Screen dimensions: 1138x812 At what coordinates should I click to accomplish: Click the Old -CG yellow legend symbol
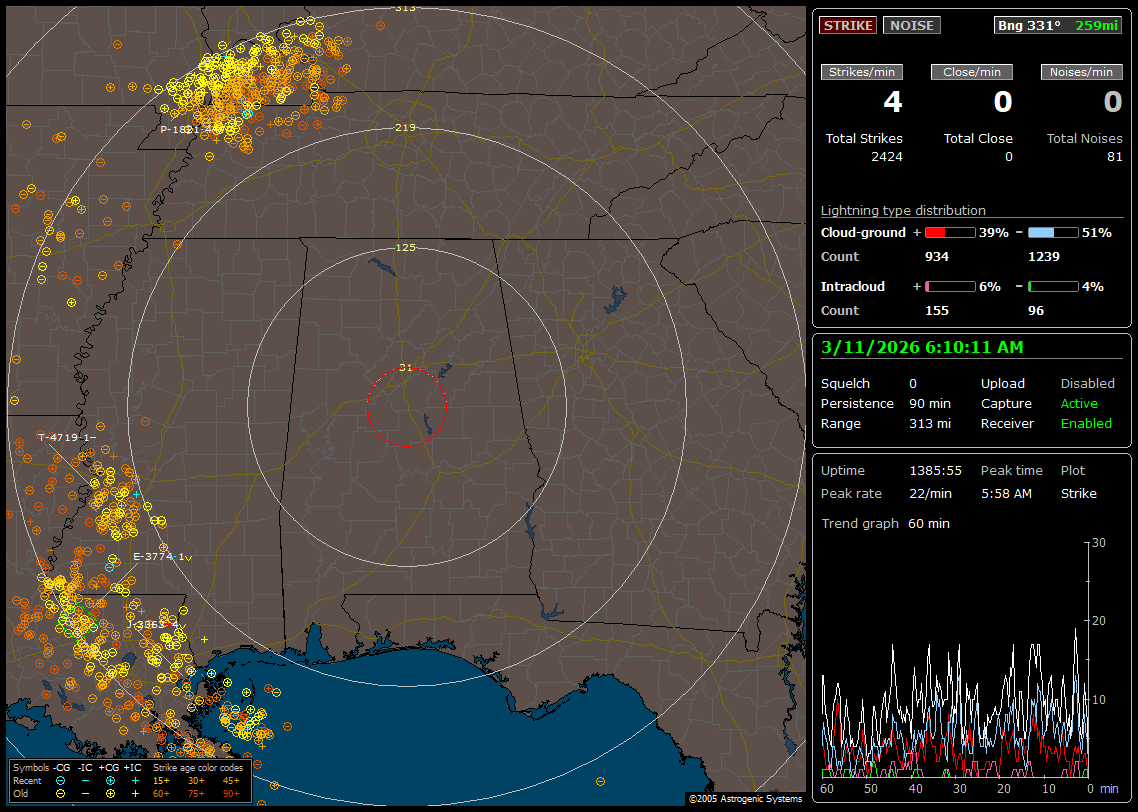(61, 793)
